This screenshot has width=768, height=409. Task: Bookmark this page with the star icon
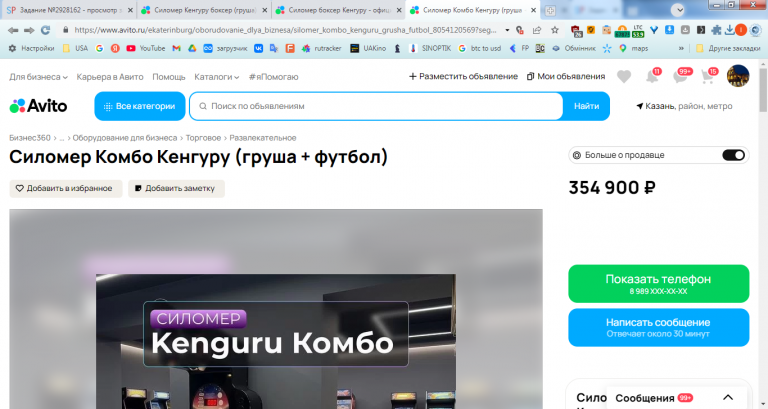pos(554,30)
